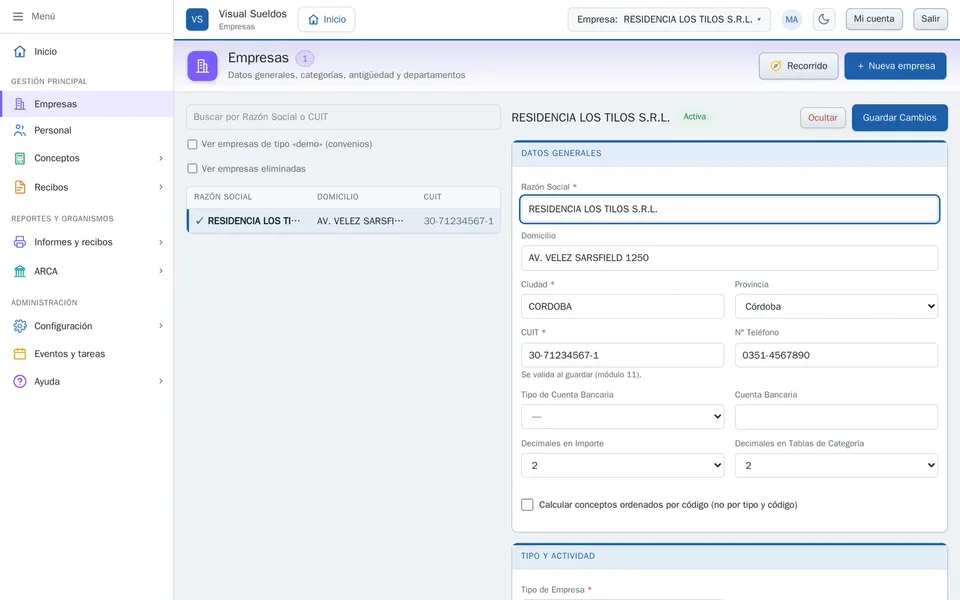Click the Configuración gear icon
960x600 pixels.
(x=20, y=326)
